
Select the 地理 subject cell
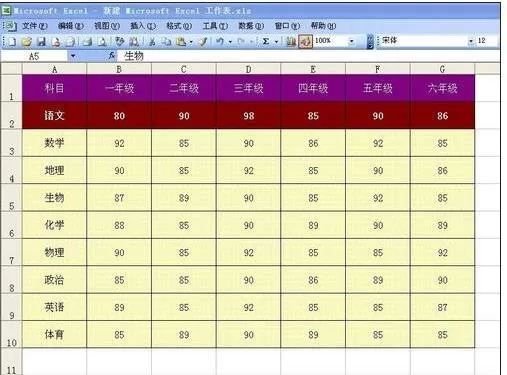click(54, 170)
